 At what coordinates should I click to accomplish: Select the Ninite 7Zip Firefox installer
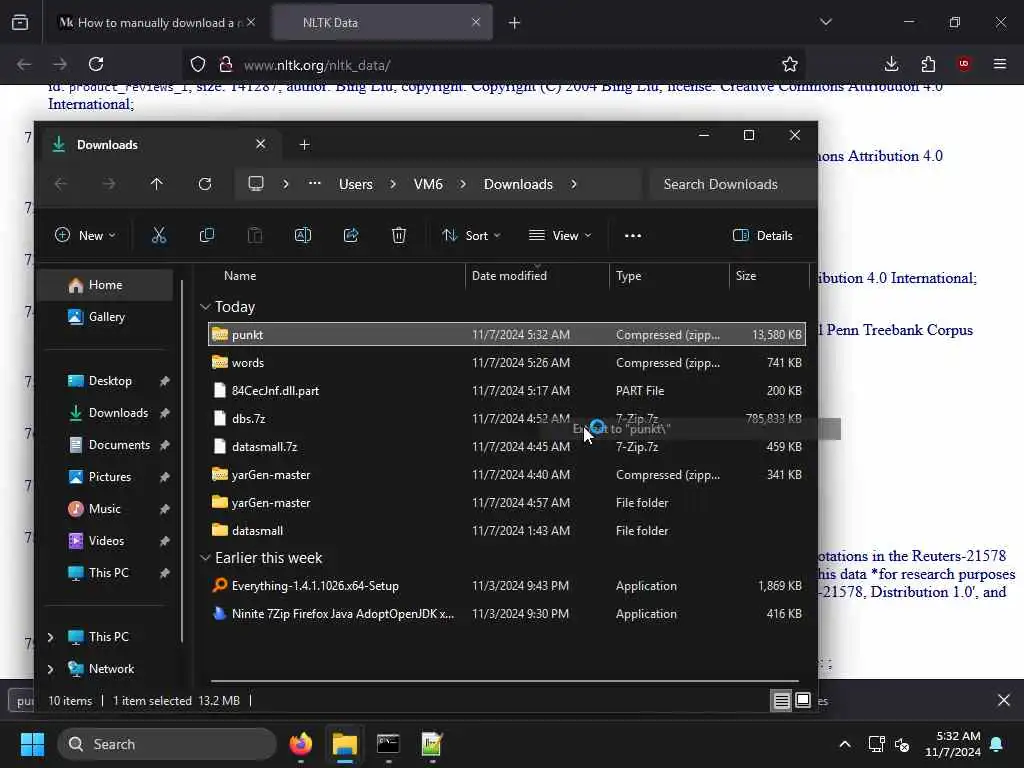[506, 614]
